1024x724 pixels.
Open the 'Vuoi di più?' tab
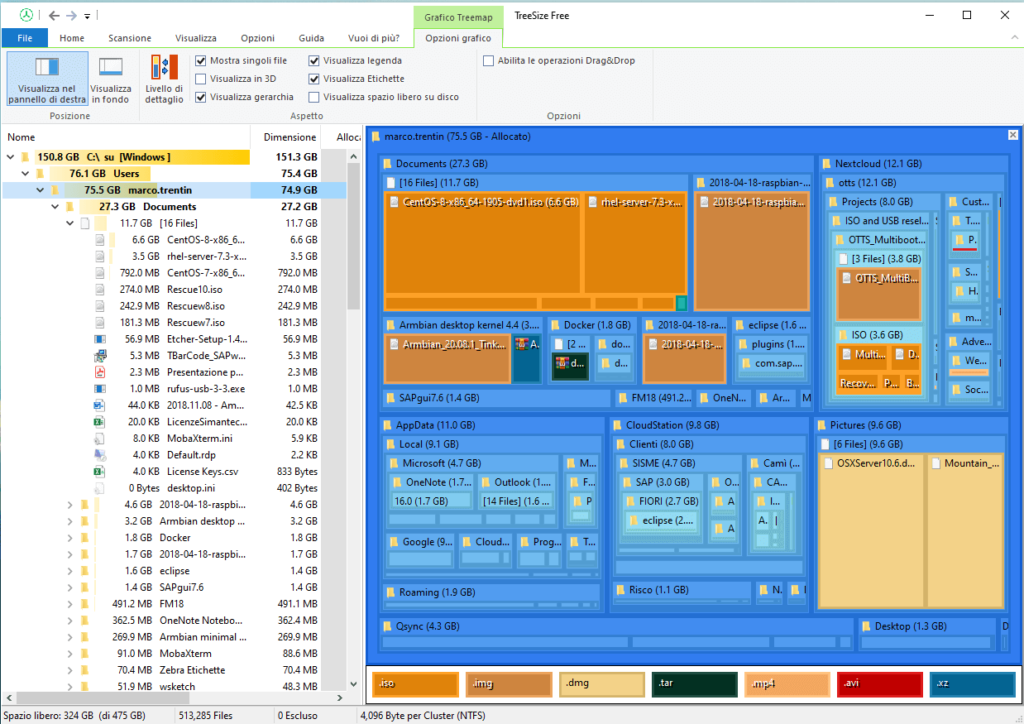pos(374,38)
